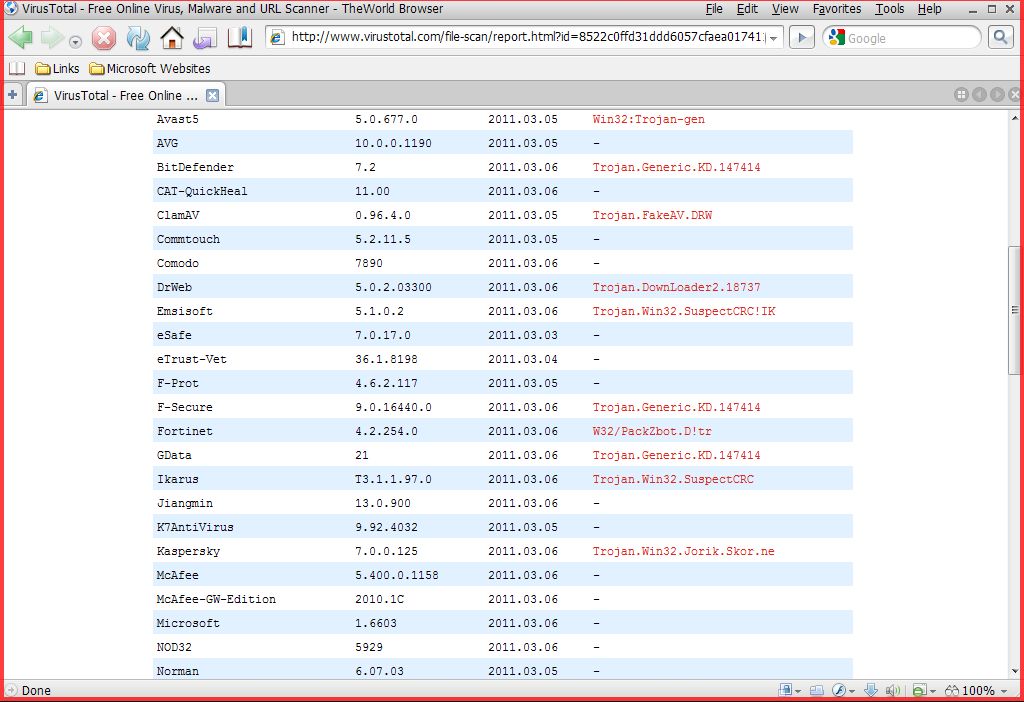Click Emsisoft result Trojan.Win32.SuspectCRC!IK
This screenshot has height=702, width=1024.
point(684,311)
